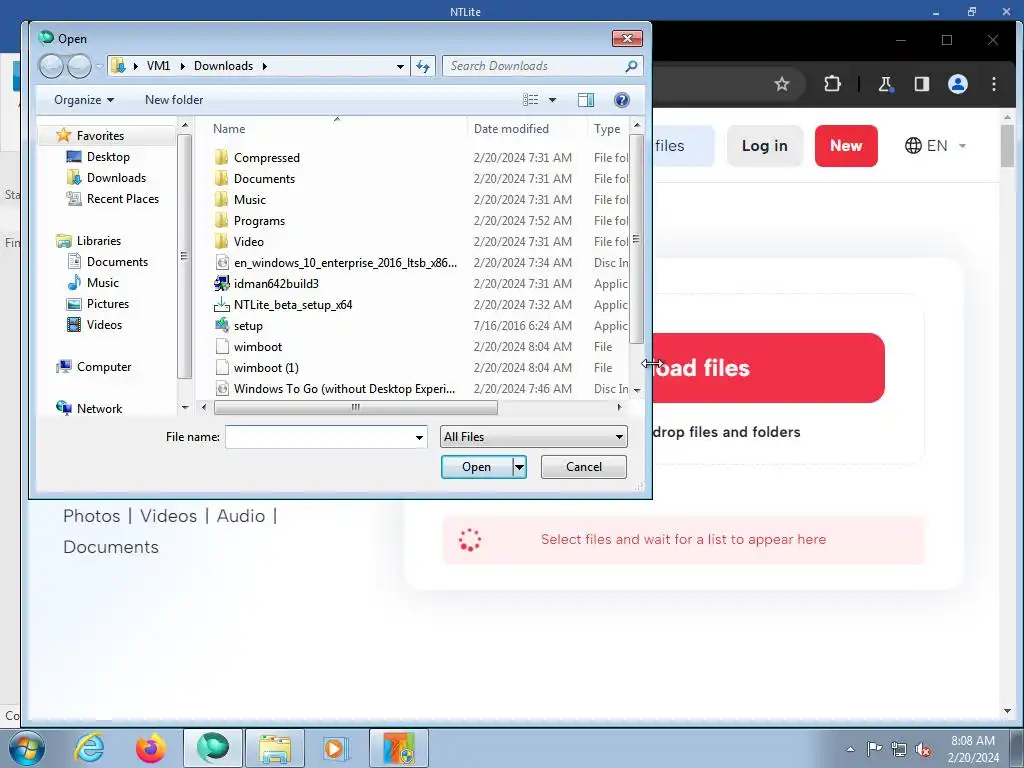Open Chrome profile avatar
Screen dimensions: 1024x768
tap(957, 84)
